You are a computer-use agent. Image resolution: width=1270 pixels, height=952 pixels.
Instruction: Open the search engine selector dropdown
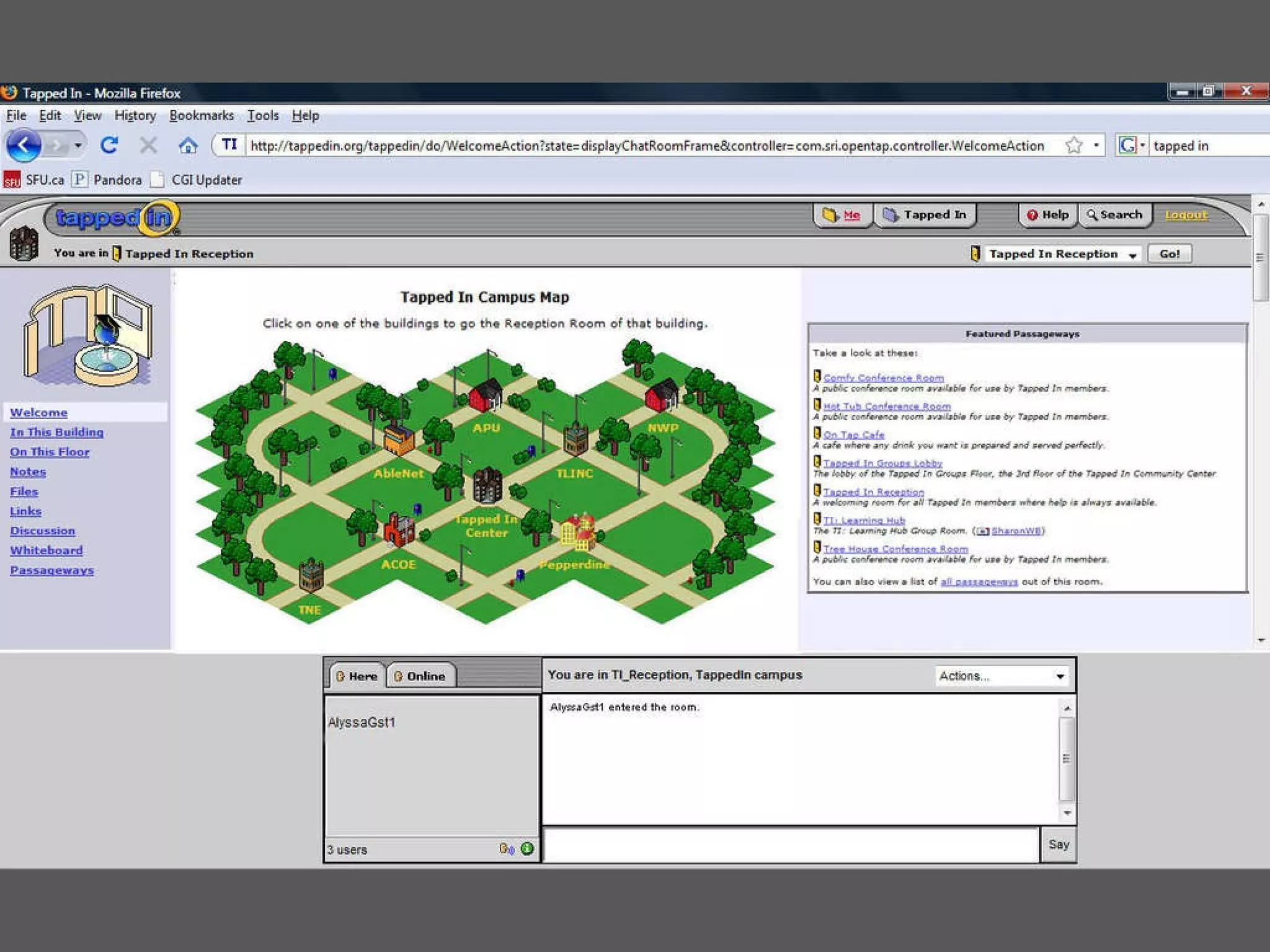pos(1131,146)
